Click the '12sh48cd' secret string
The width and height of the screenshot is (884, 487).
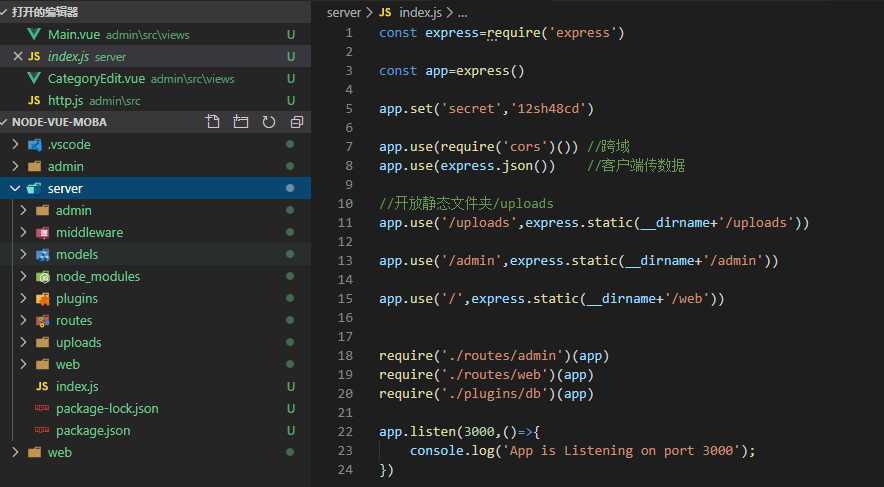point(548,108)
